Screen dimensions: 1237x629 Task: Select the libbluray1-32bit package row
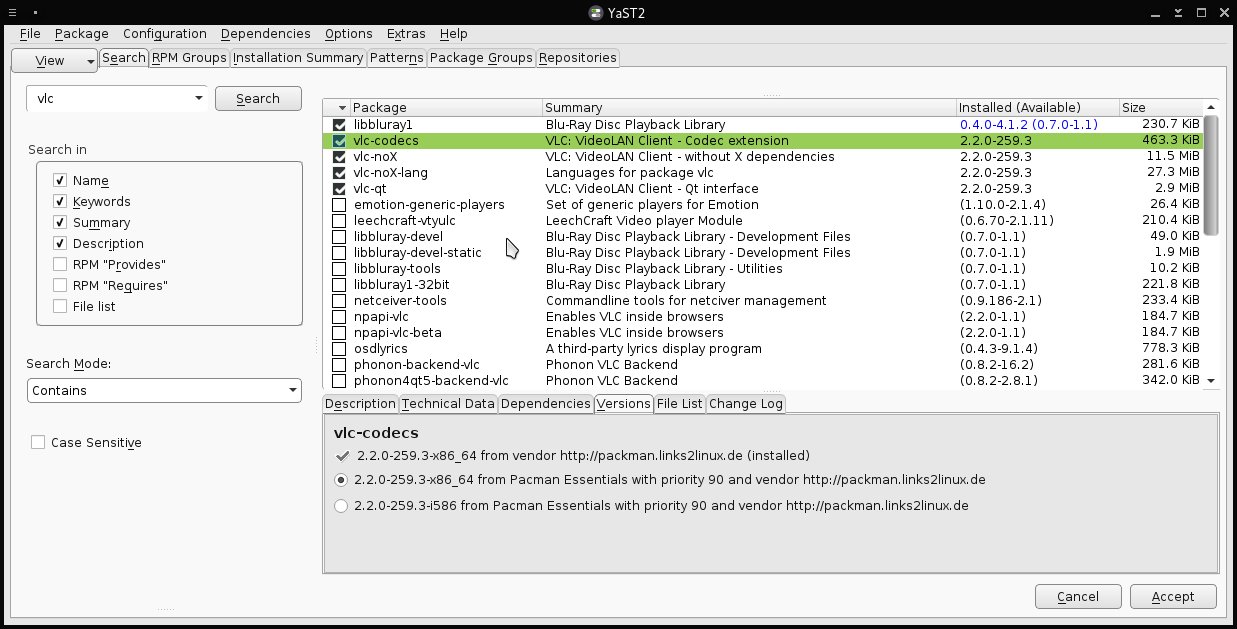[765, 285]
